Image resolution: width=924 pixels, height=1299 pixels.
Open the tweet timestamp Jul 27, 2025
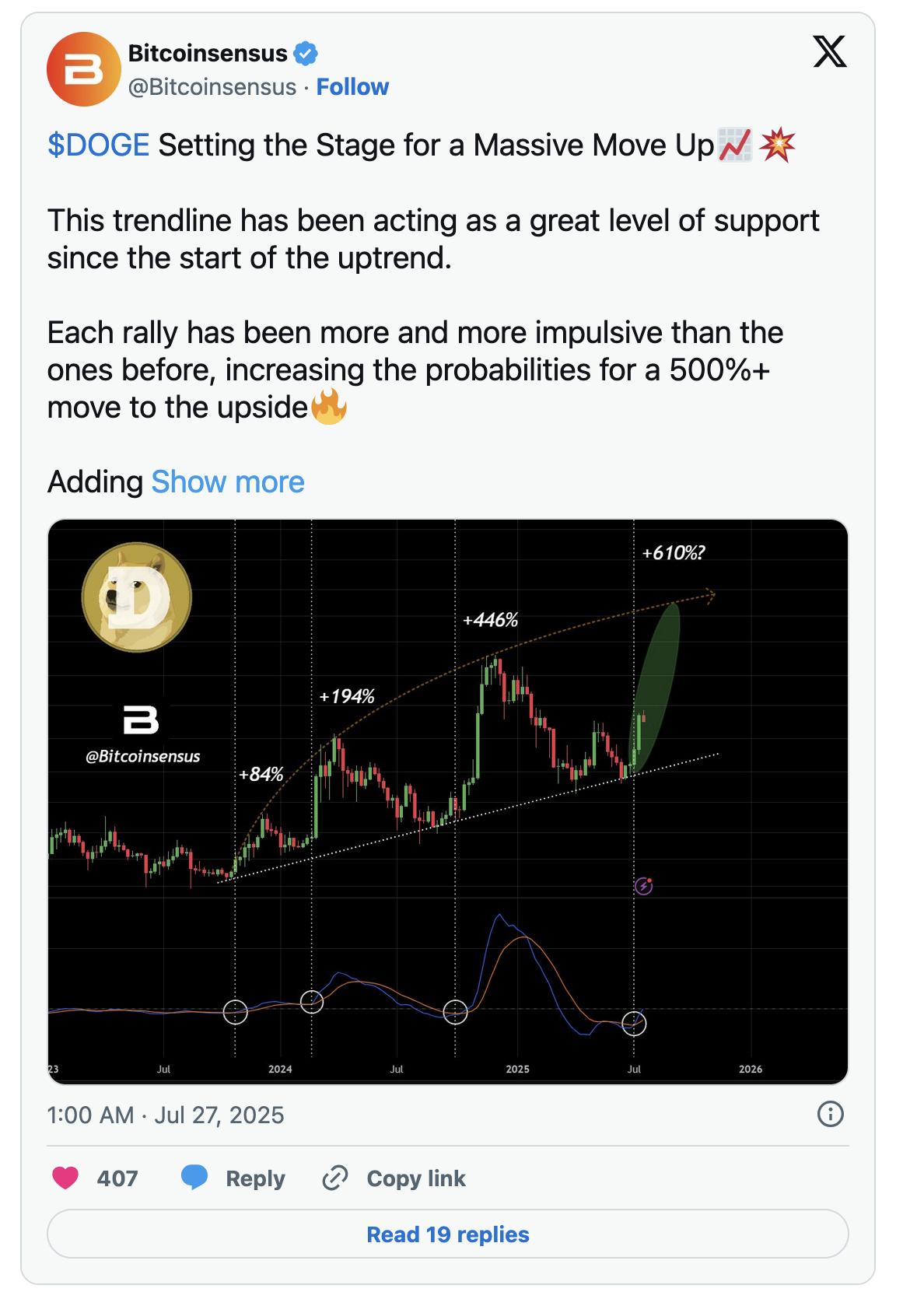point(166,1115)
